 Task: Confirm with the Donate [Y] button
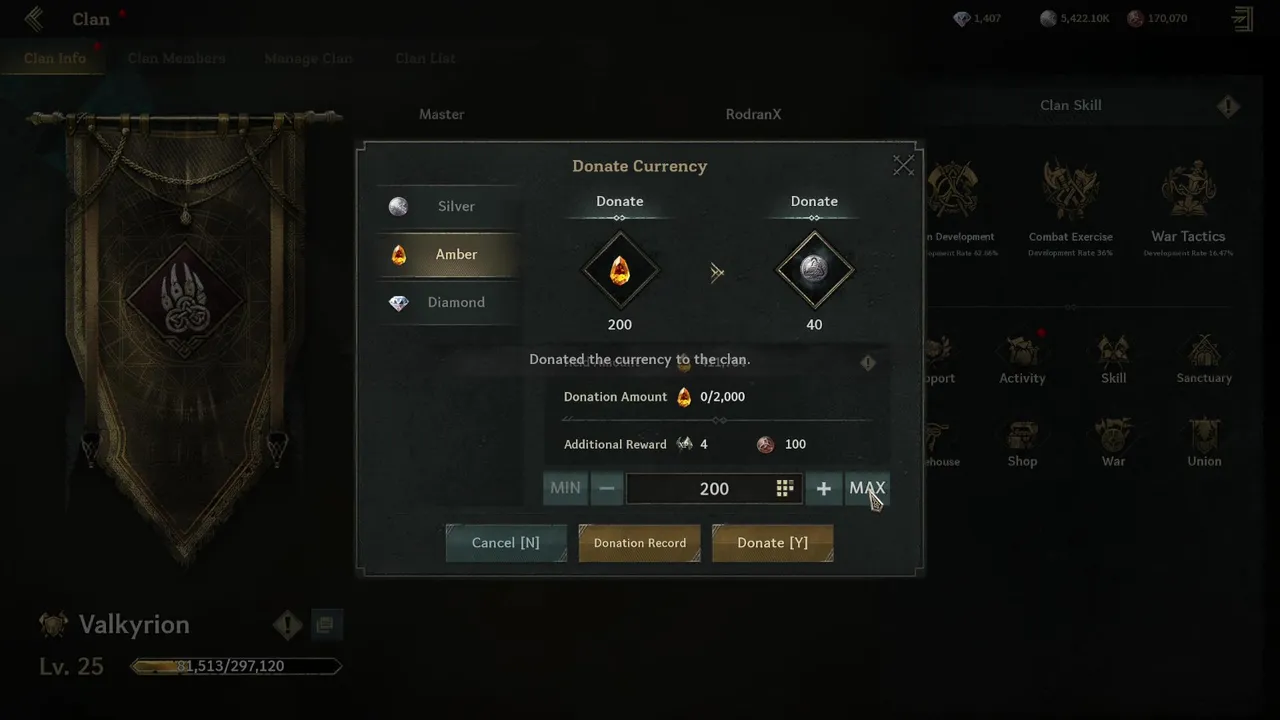tap(773, 542)
